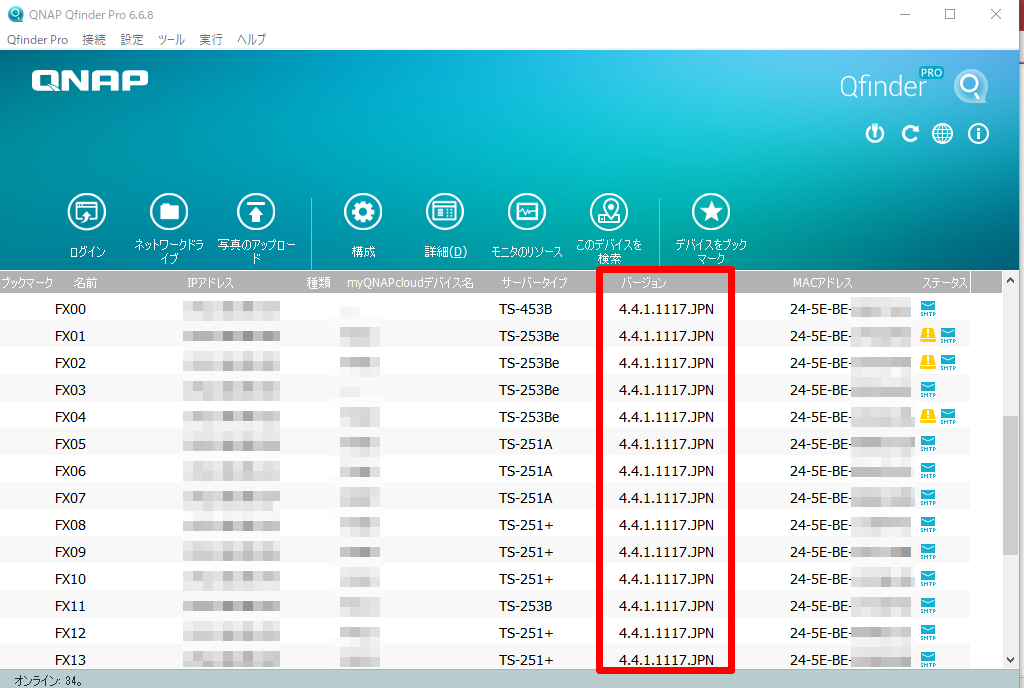1024x688 pixels.
Task: Sort by the 種類 column header
Action: pyautogui.click(x=319, y=283)
